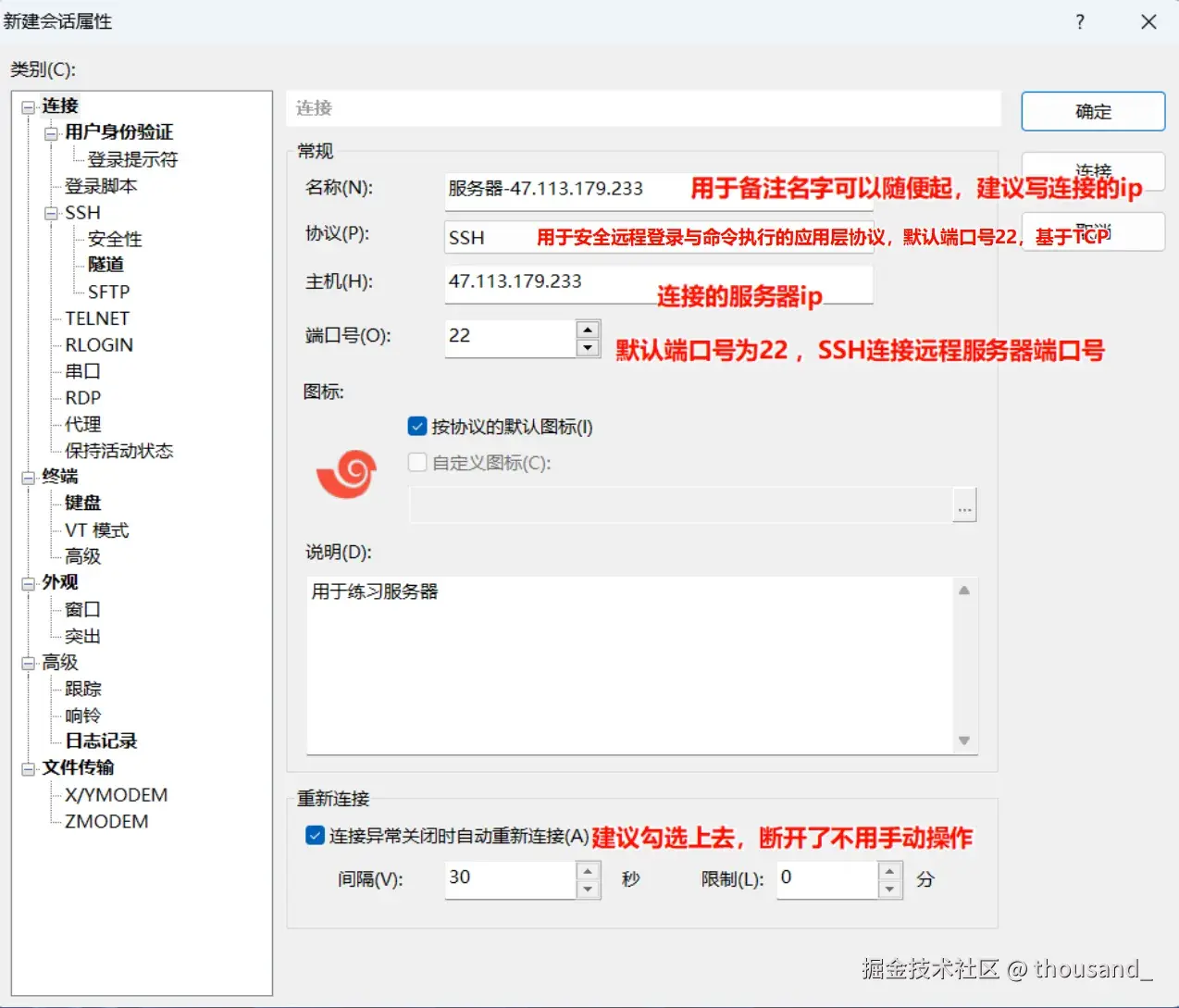This screenshot has width=1179, height=1008.
Task: Collapse the 外观 tree node
Action: [x=29, y=583]
